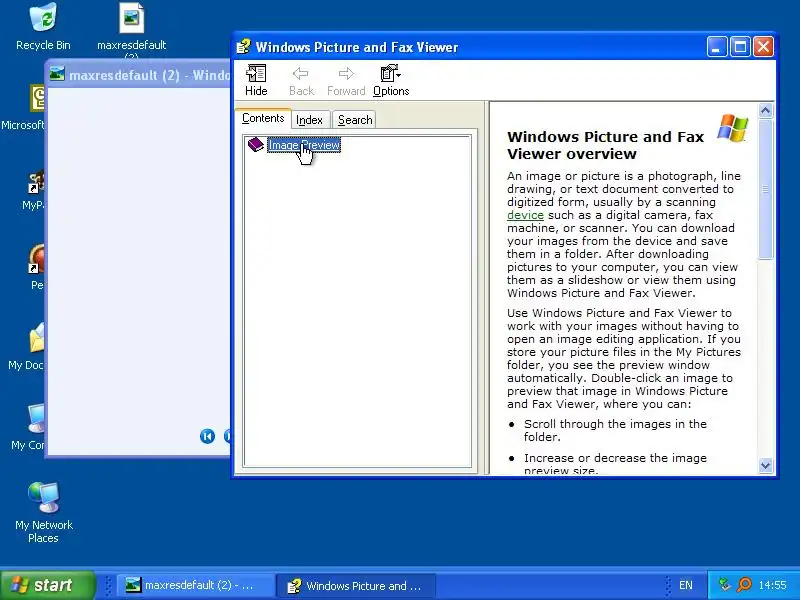
Task: Follow the green 'device' glossary link
Action: 525,215
